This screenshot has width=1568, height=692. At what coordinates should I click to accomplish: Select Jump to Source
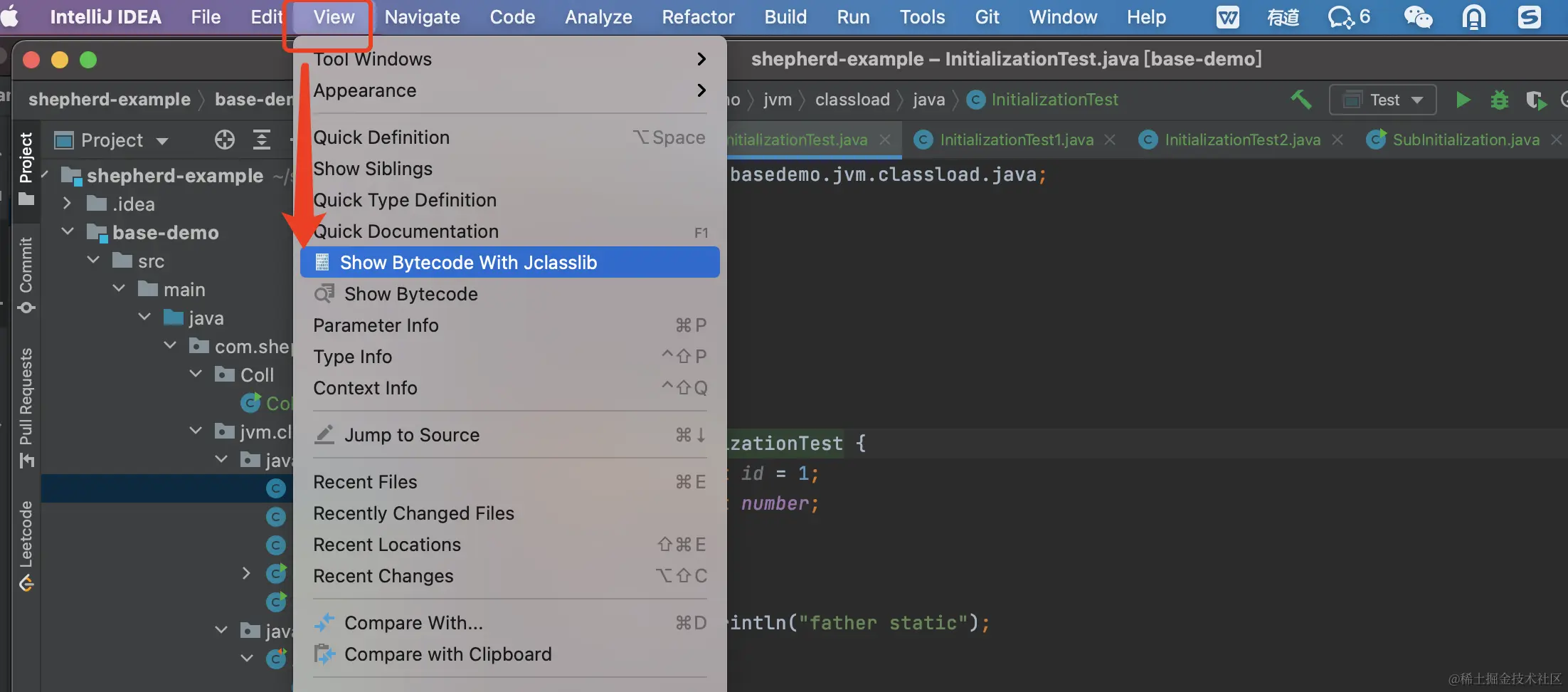click(x=509, y=435)
